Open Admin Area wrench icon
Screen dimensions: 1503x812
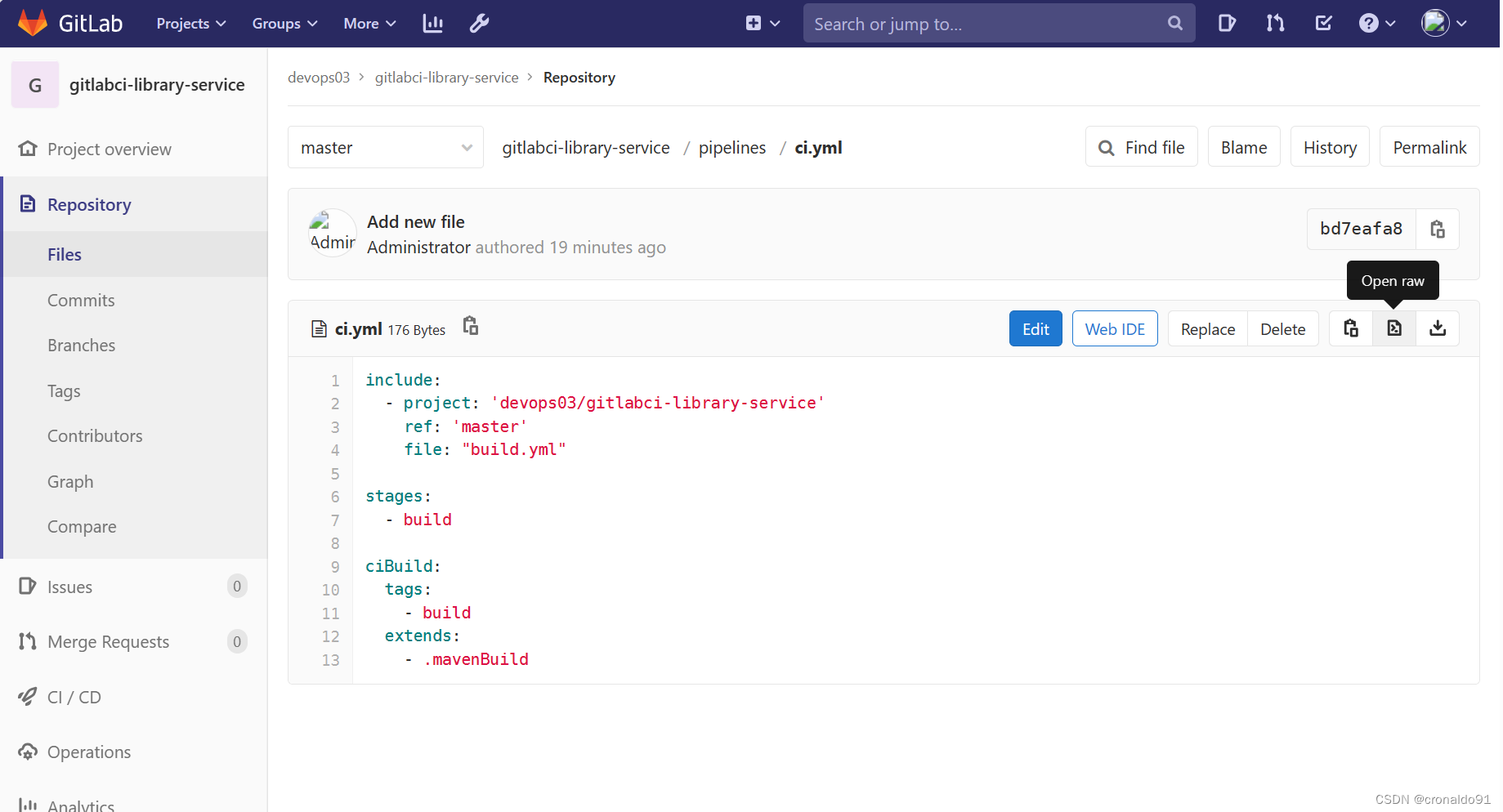[479, 24]
